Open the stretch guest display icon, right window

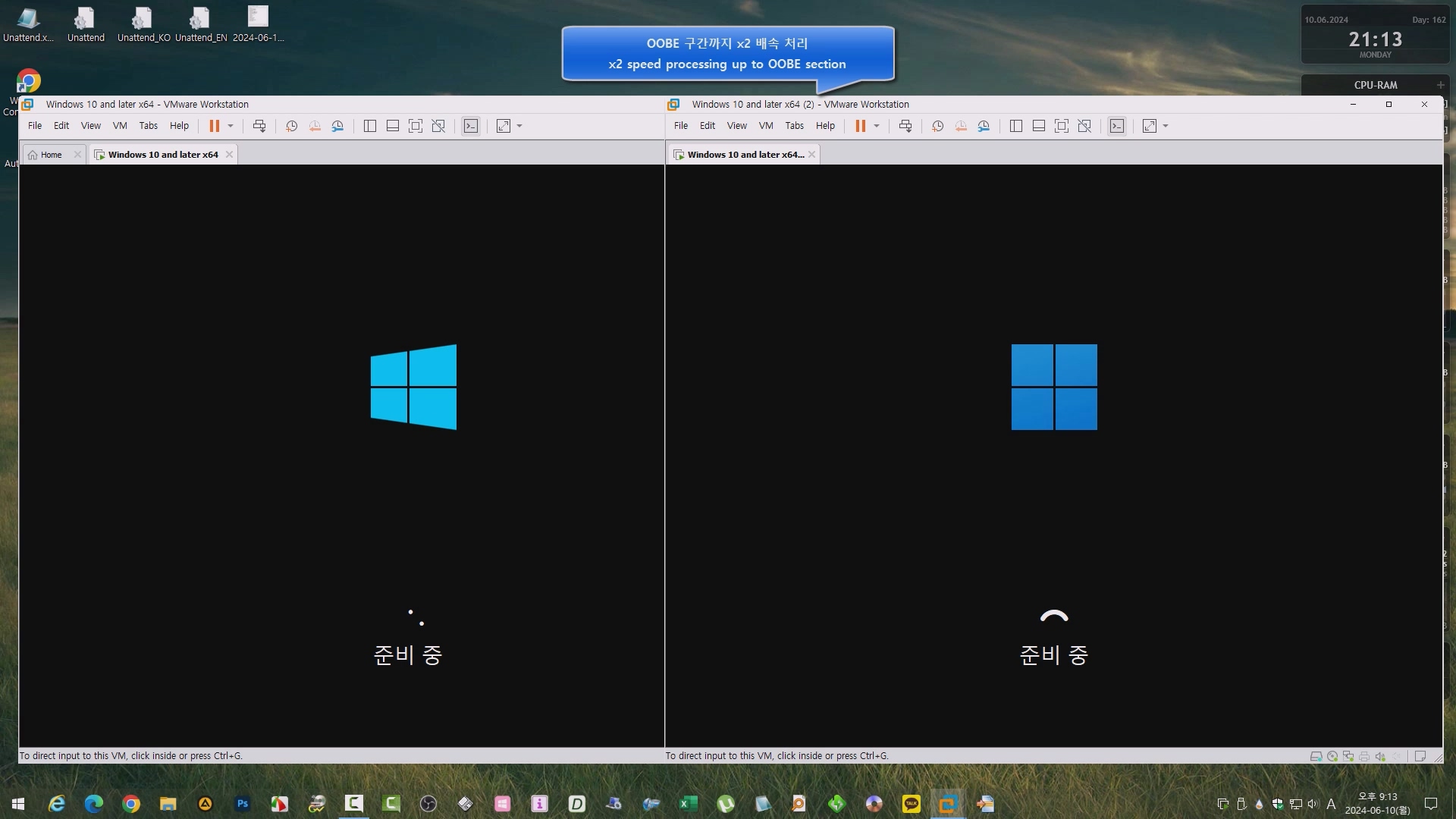coord(1150,126)
